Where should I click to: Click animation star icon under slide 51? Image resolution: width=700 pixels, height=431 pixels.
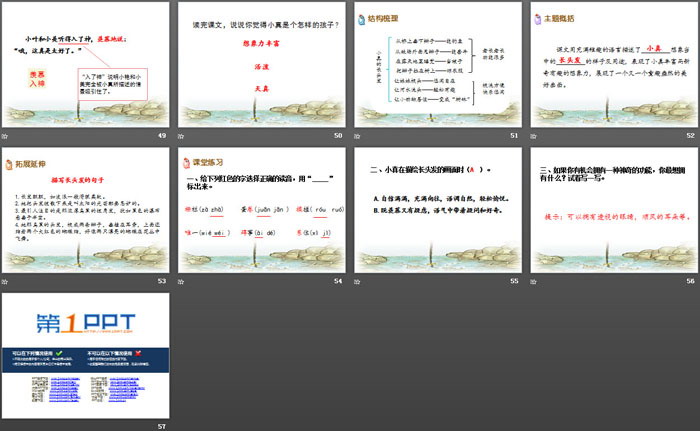[357, 136]
